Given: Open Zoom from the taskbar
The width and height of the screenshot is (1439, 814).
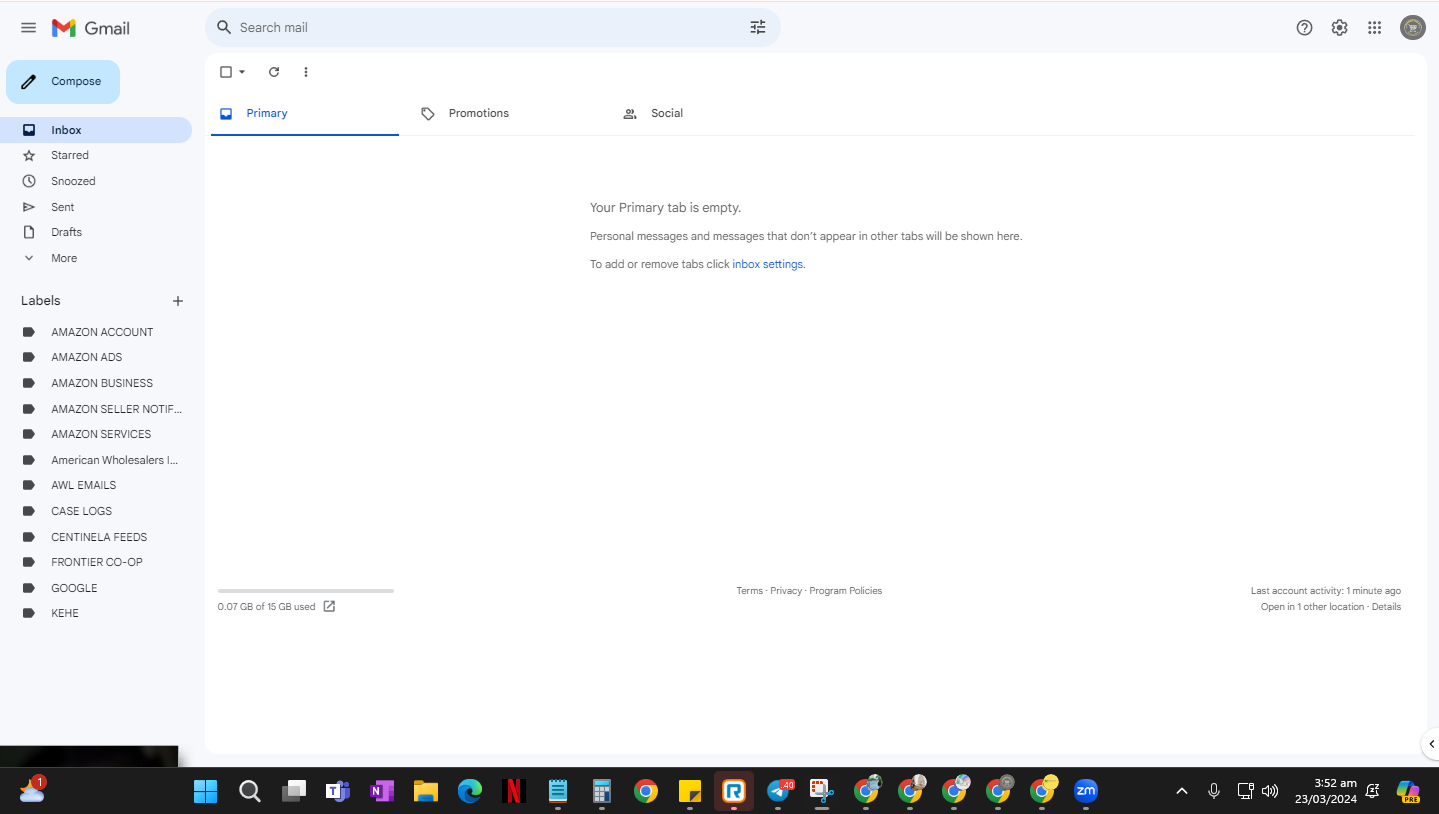Looking at the screenshot, I should coord(1086,791).
